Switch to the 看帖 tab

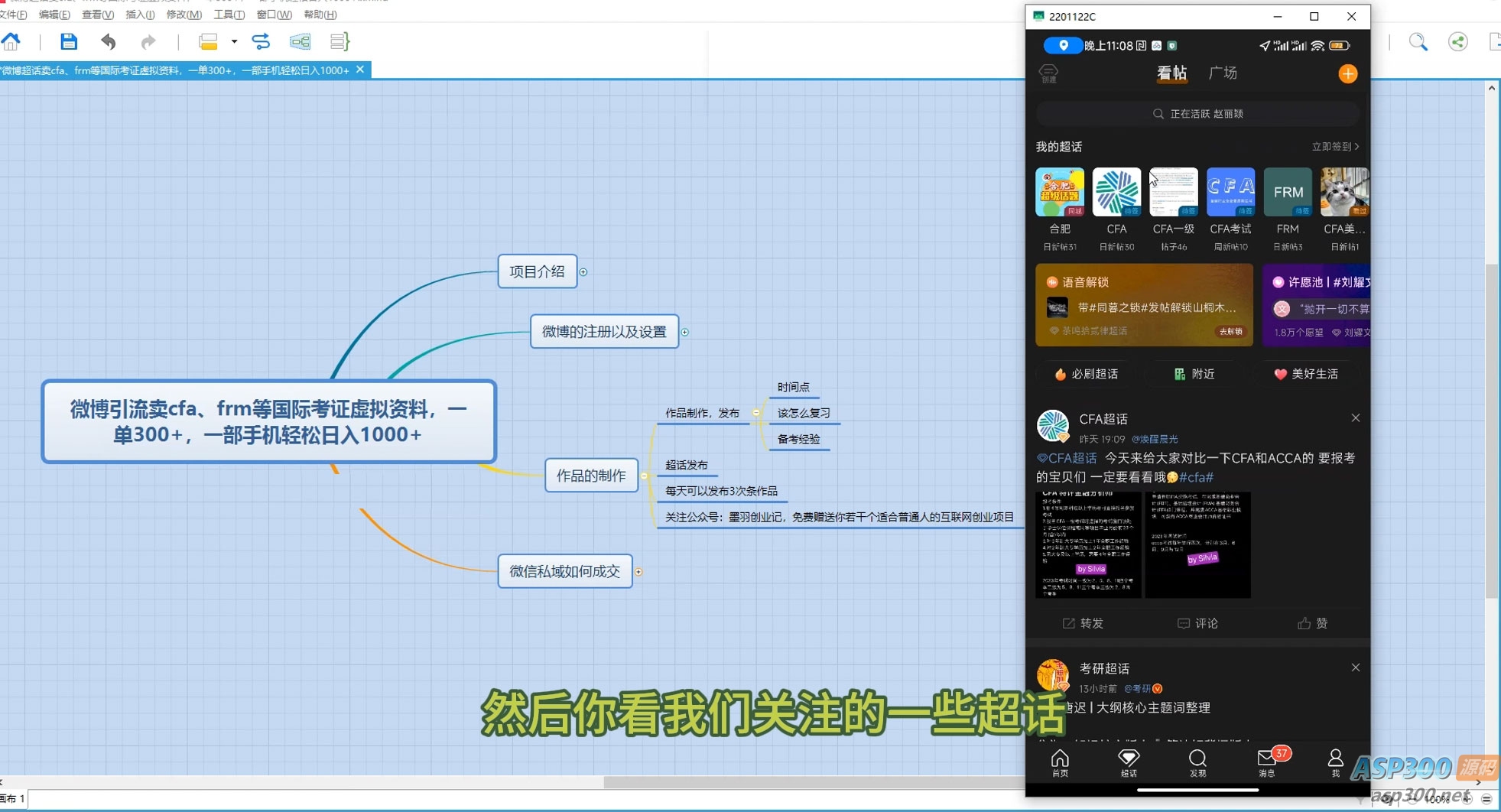[1171, 73]
